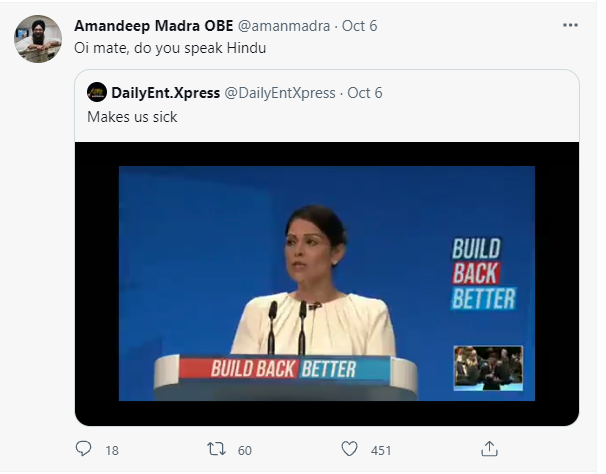
Task: Play the Build Back Better speech video
Action: [327, 278]
